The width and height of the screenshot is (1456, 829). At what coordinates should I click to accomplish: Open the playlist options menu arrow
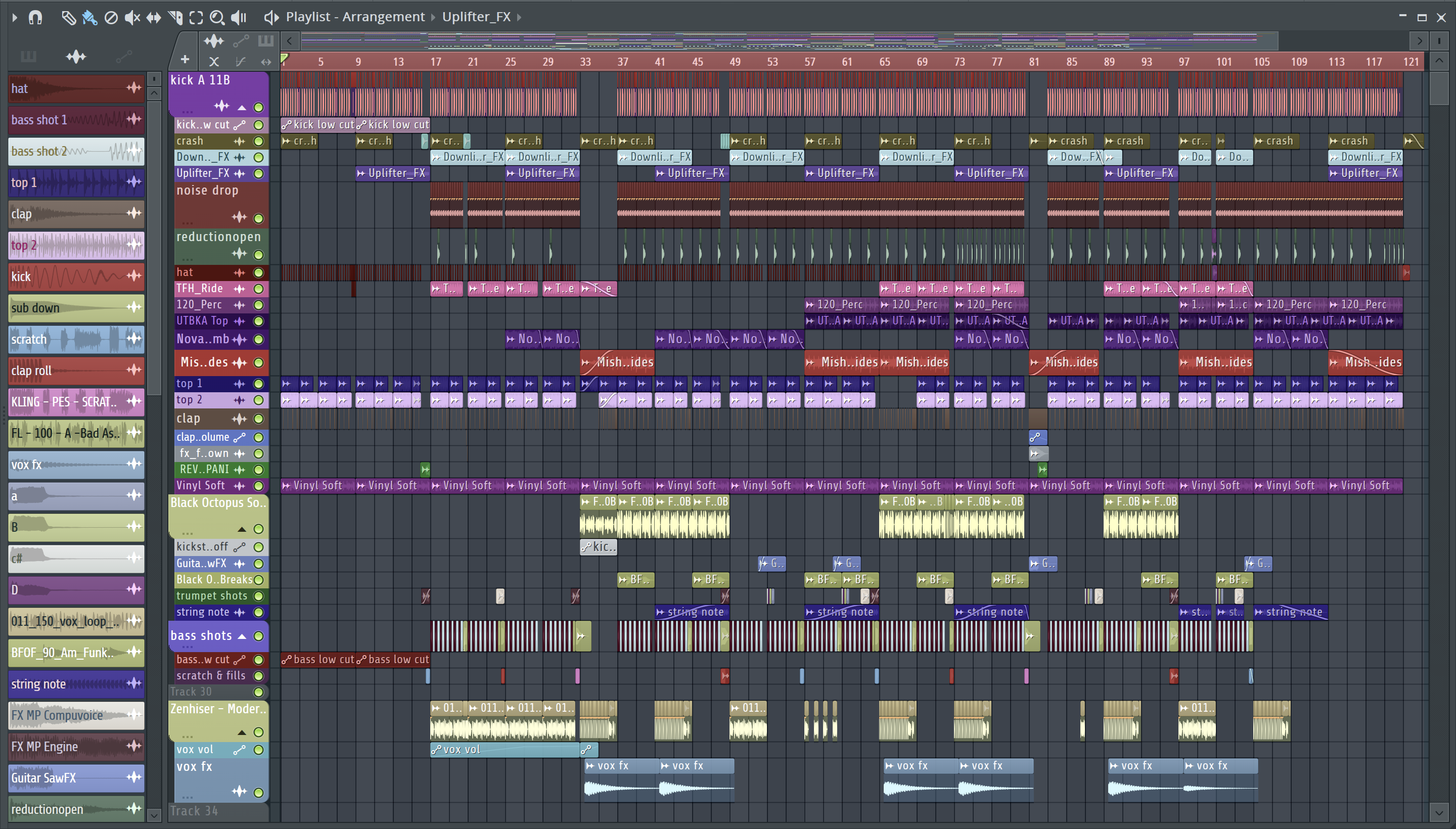(x=15, y=18)
